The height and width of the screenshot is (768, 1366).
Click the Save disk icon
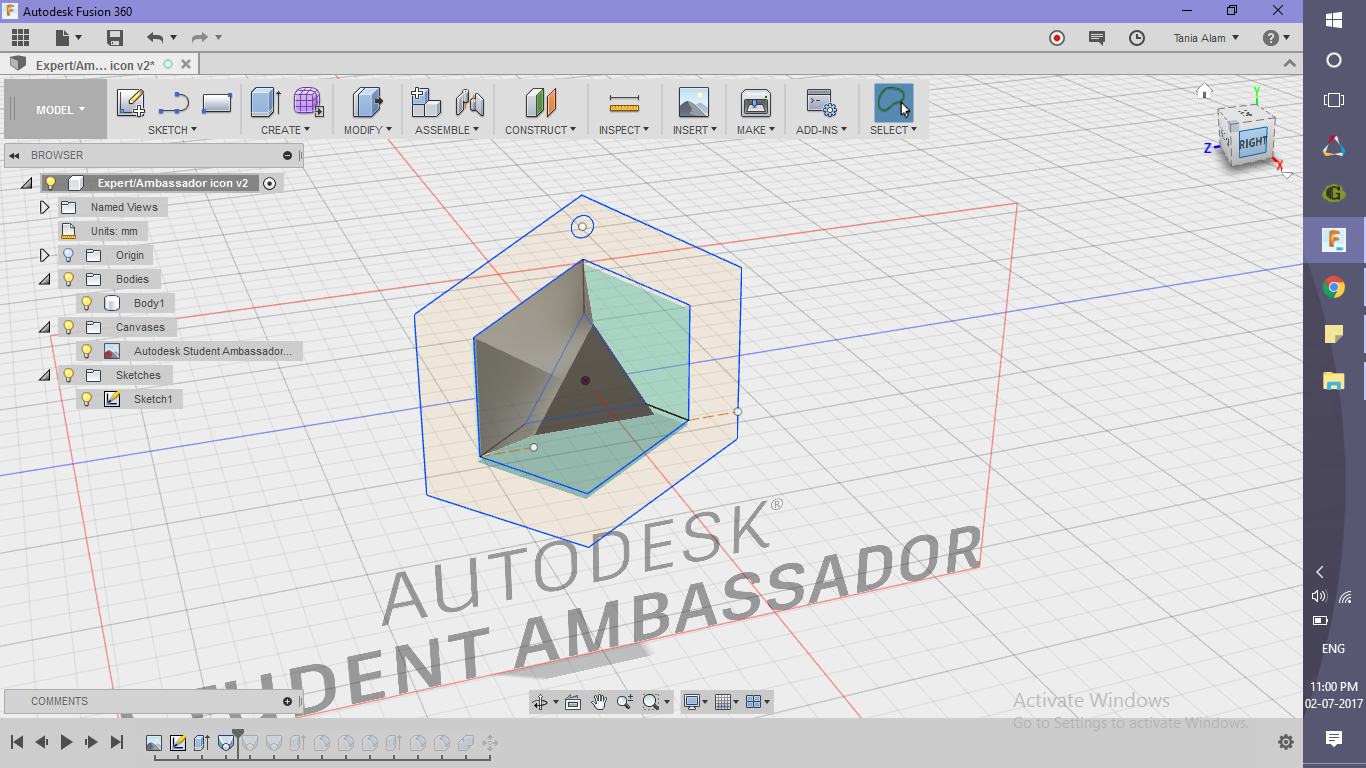click(115, 38)
